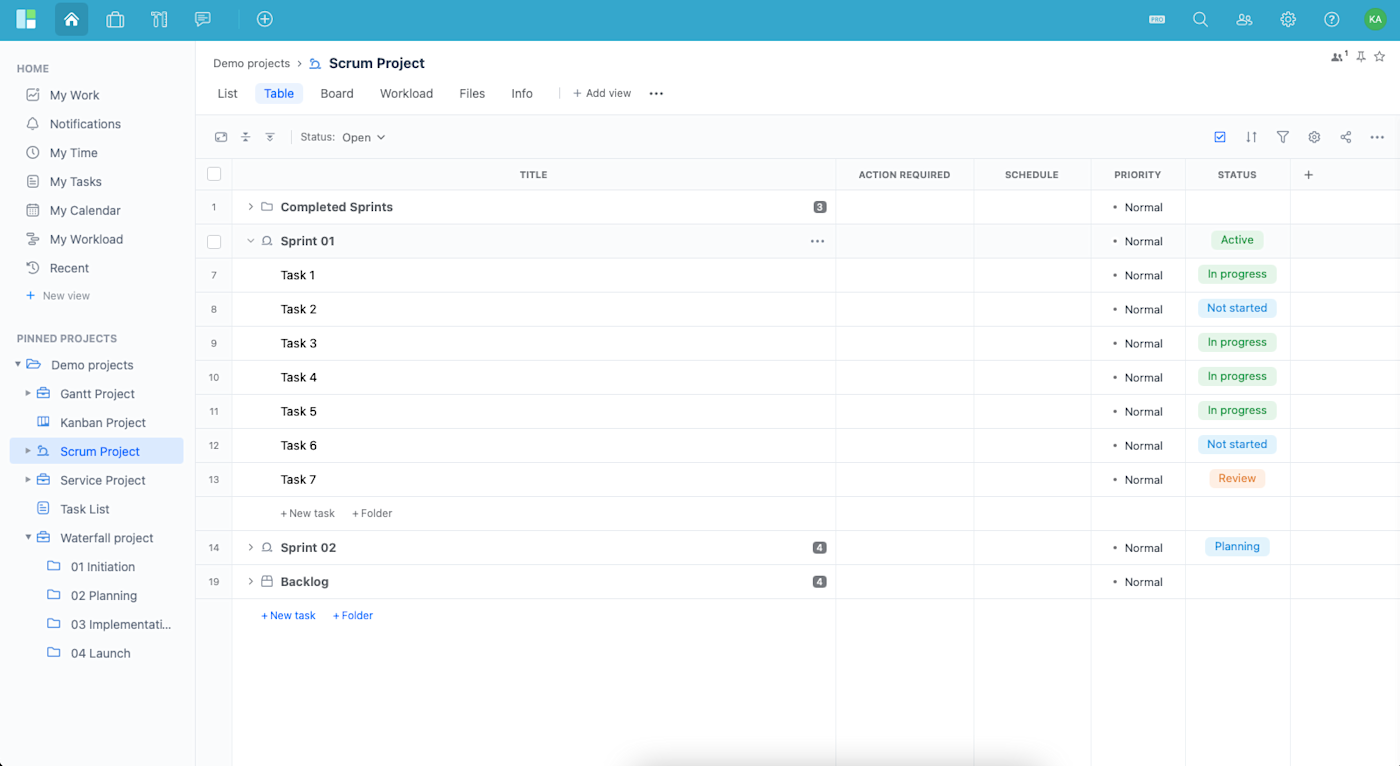The width and height of the screenshot is (1400, 766).
Task: Click the project members icon near star
Action: [x=1339, y=57]
